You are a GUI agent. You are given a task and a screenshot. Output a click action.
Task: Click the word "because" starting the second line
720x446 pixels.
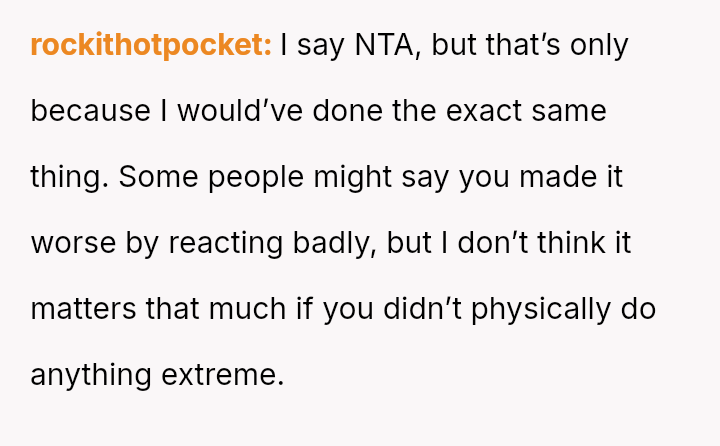(x=90, y=111)
